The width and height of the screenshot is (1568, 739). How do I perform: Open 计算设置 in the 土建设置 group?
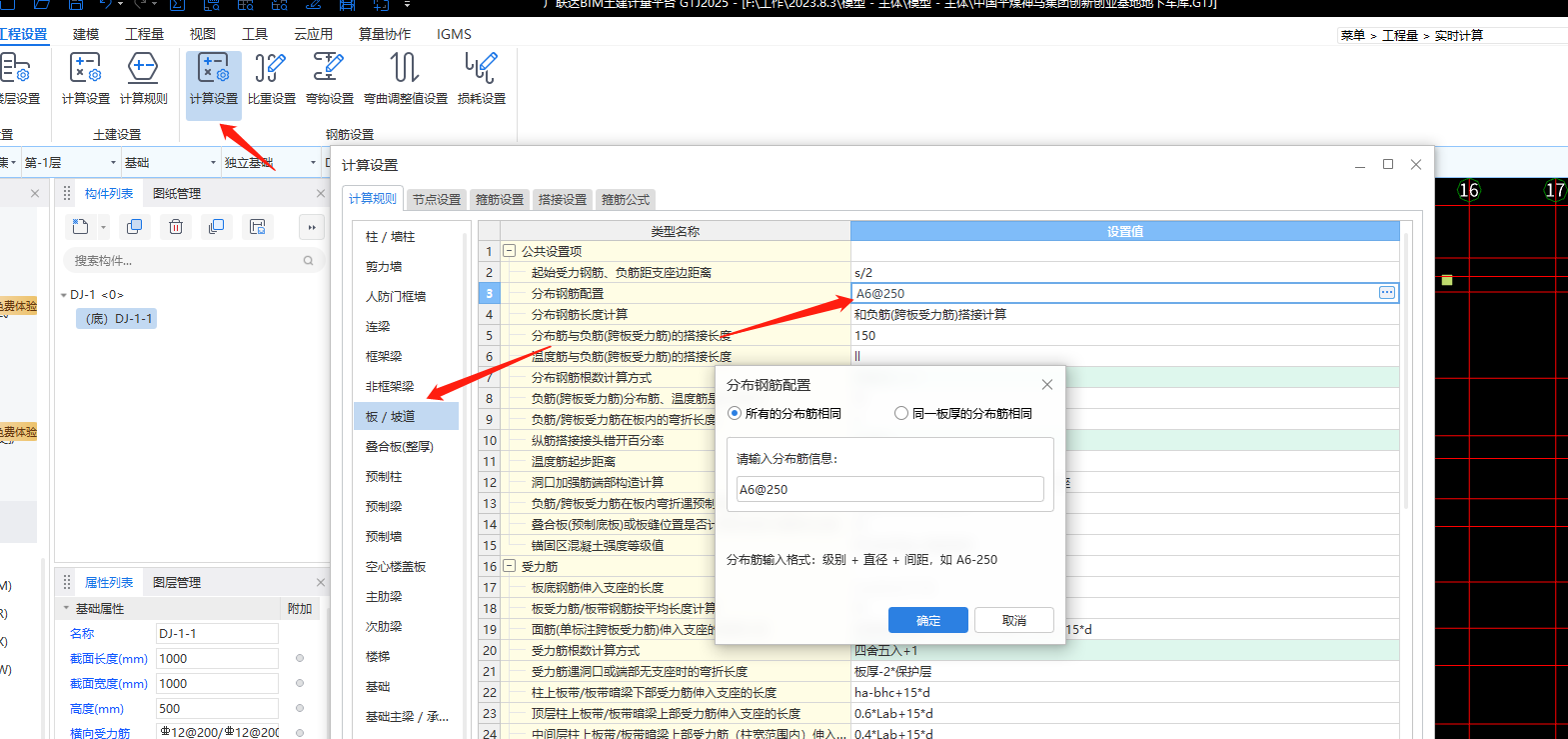point(85,78)
